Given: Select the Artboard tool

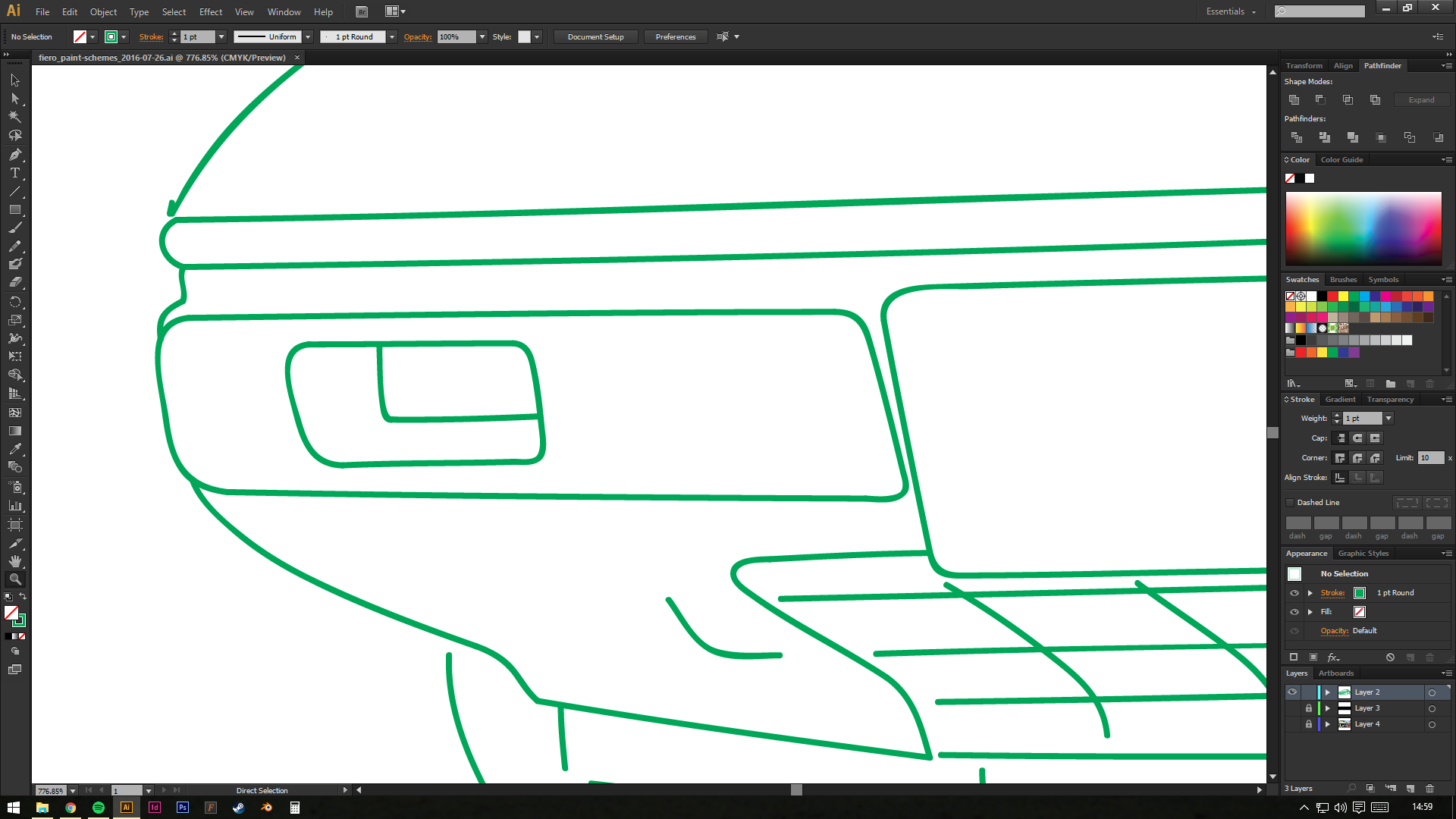Looking at the screenshot, I should (14, 524).
